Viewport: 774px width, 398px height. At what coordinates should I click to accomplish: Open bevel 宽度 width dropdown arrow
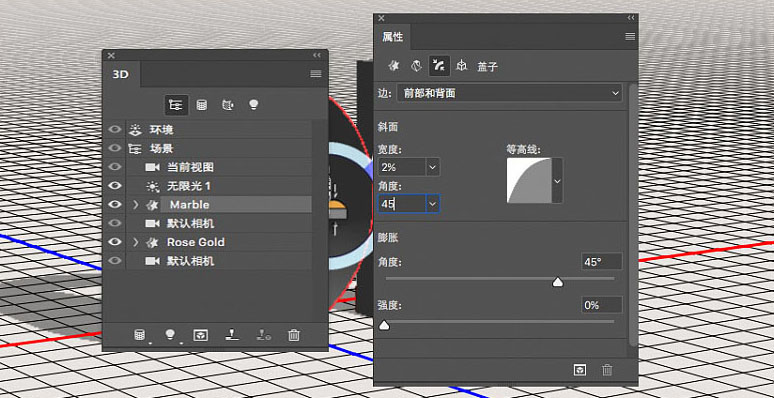[433, 167]
